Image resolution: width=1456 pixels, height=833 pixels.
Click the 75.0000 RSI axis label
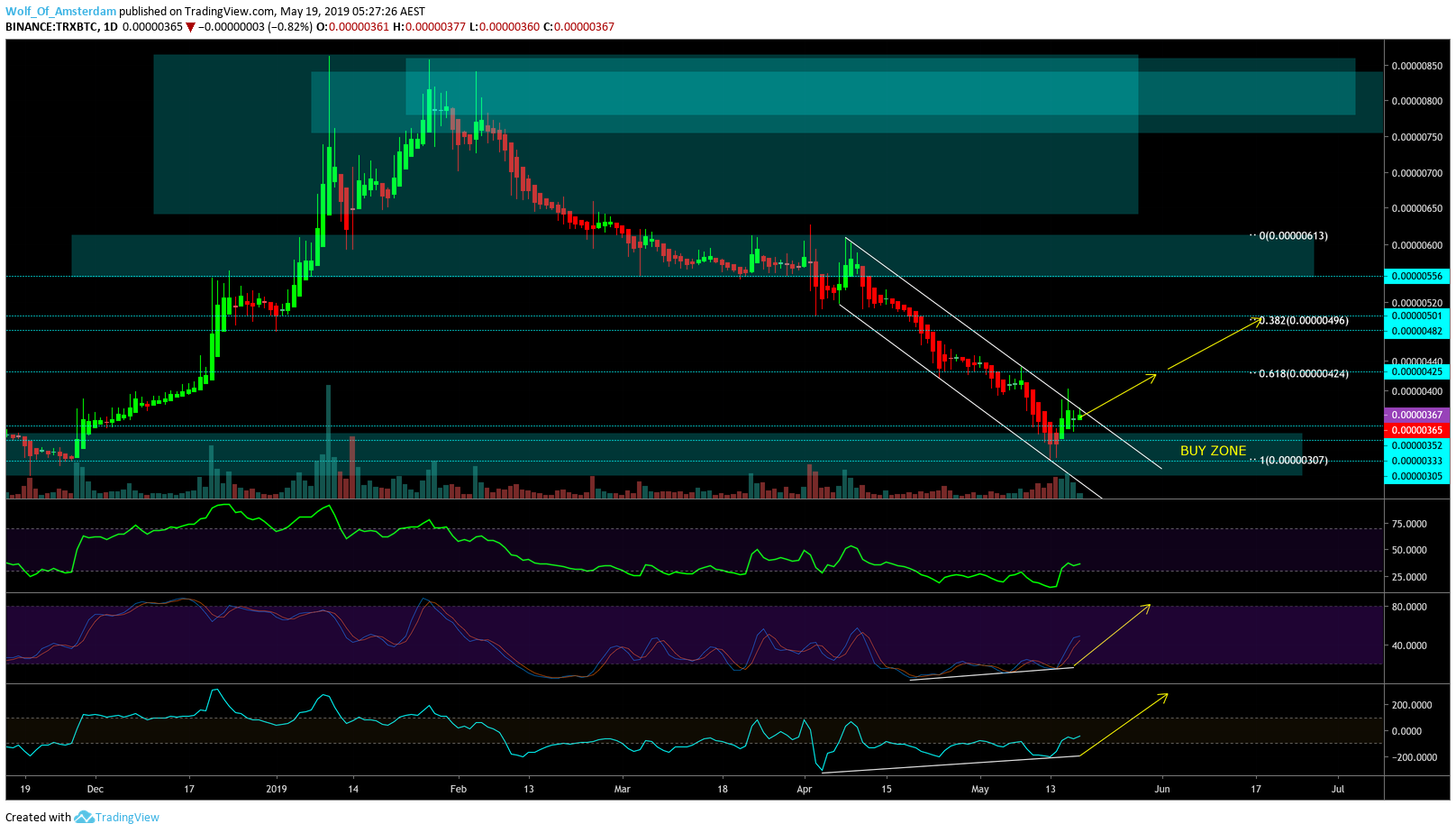[1409, 524]
